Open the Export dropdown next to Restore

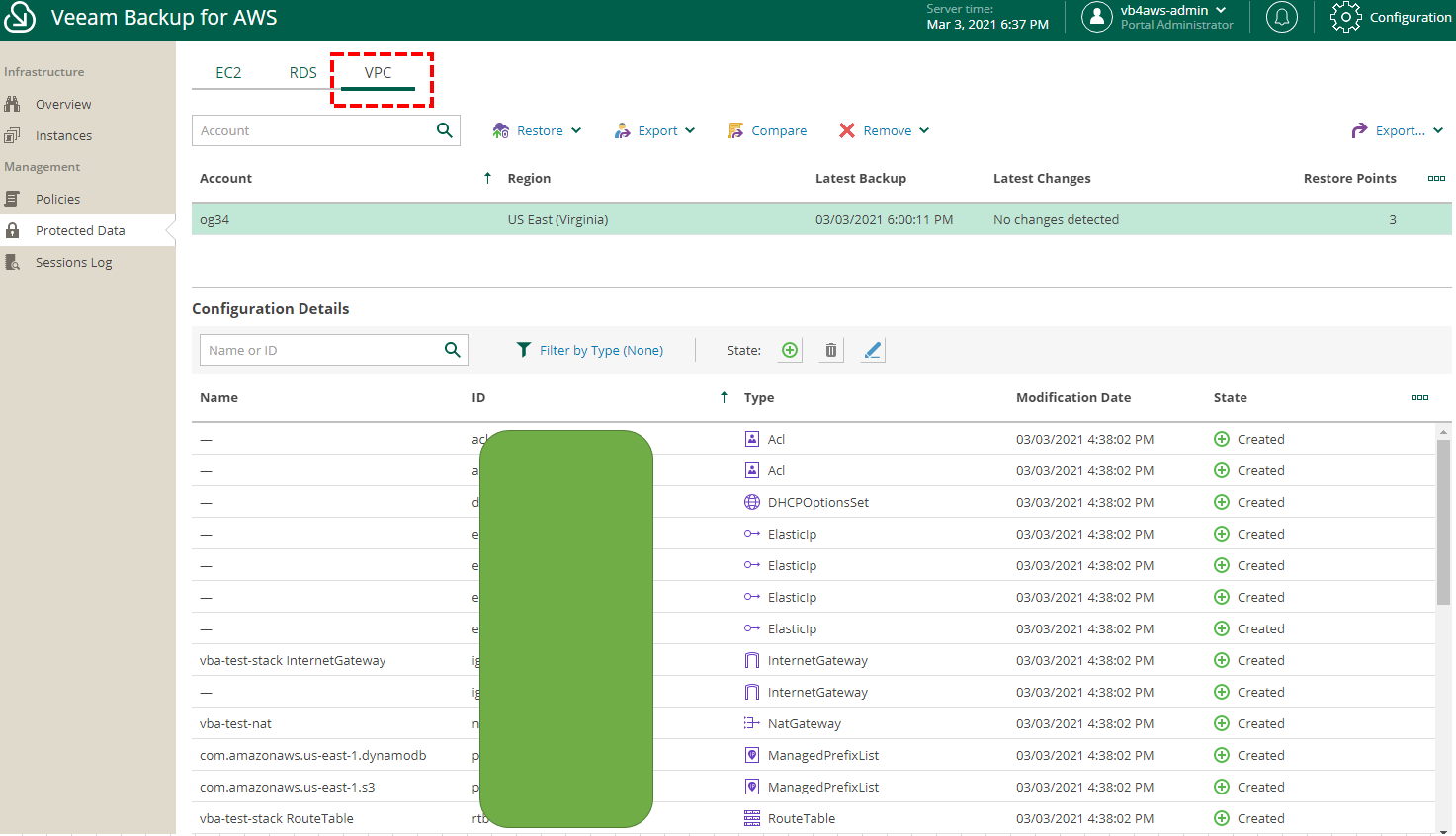(654, 130)
